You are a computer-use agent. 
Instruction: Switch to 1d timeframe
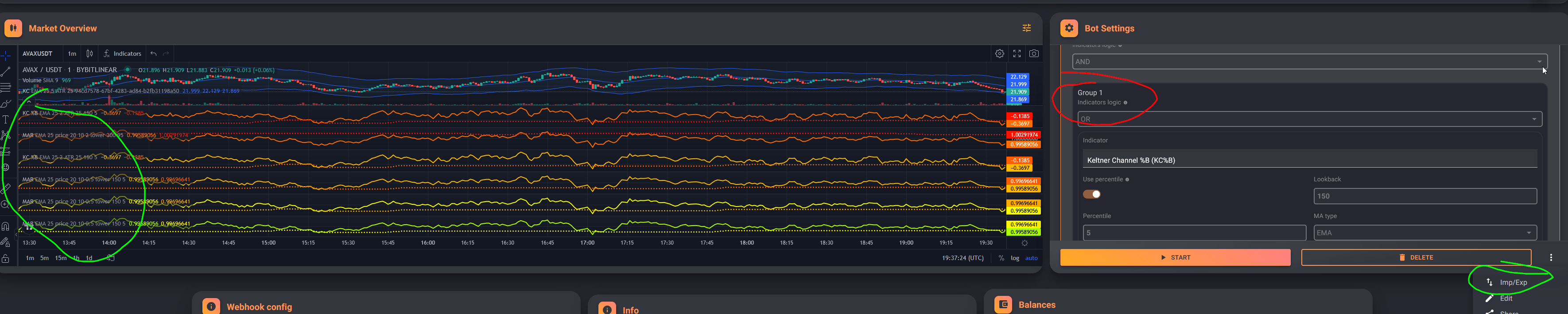[89, 258]
